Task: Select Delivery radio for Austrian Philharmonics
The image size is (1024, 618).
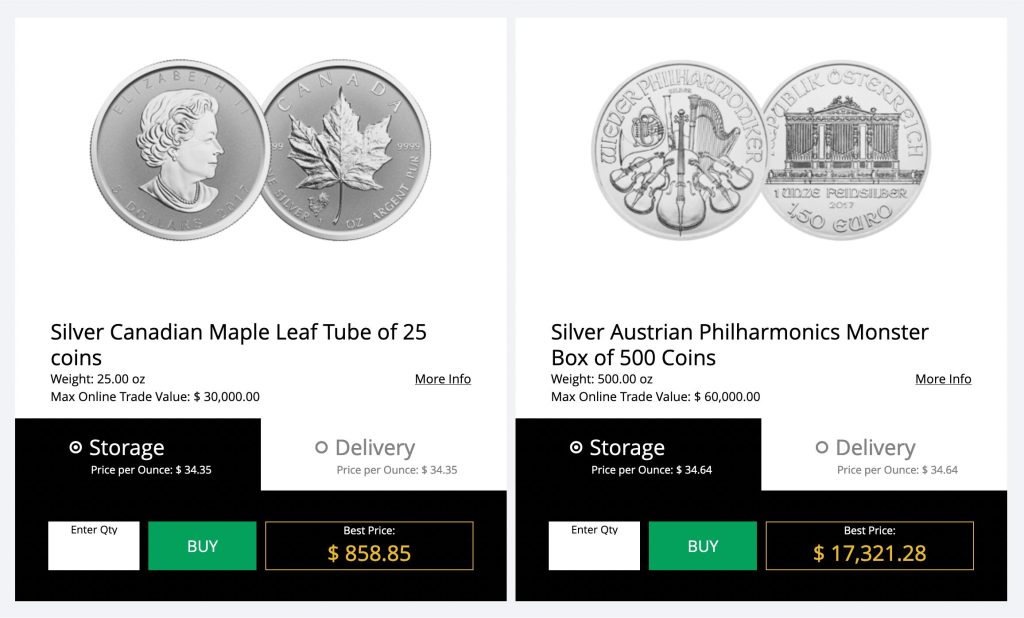Action: click(822, 448)
